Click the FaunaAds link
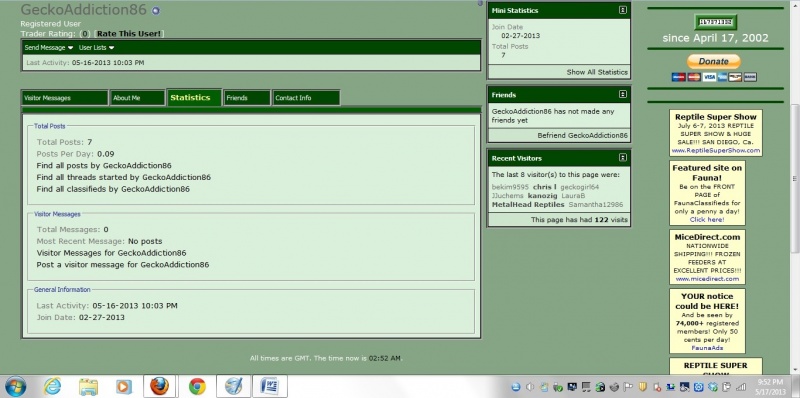Image resolution: width=800 pixels, height=398 pixels. click(707, 348)
